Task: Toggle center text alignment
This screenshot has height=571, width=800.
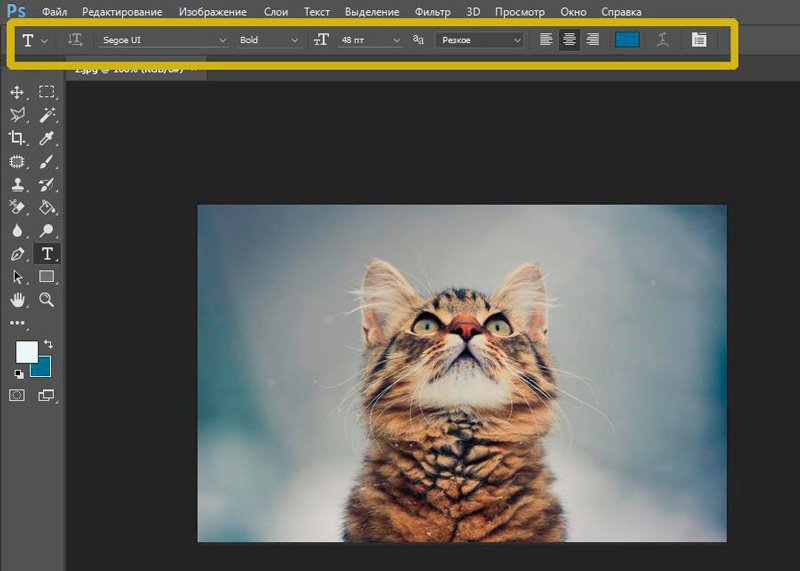Action: (569, 40)
